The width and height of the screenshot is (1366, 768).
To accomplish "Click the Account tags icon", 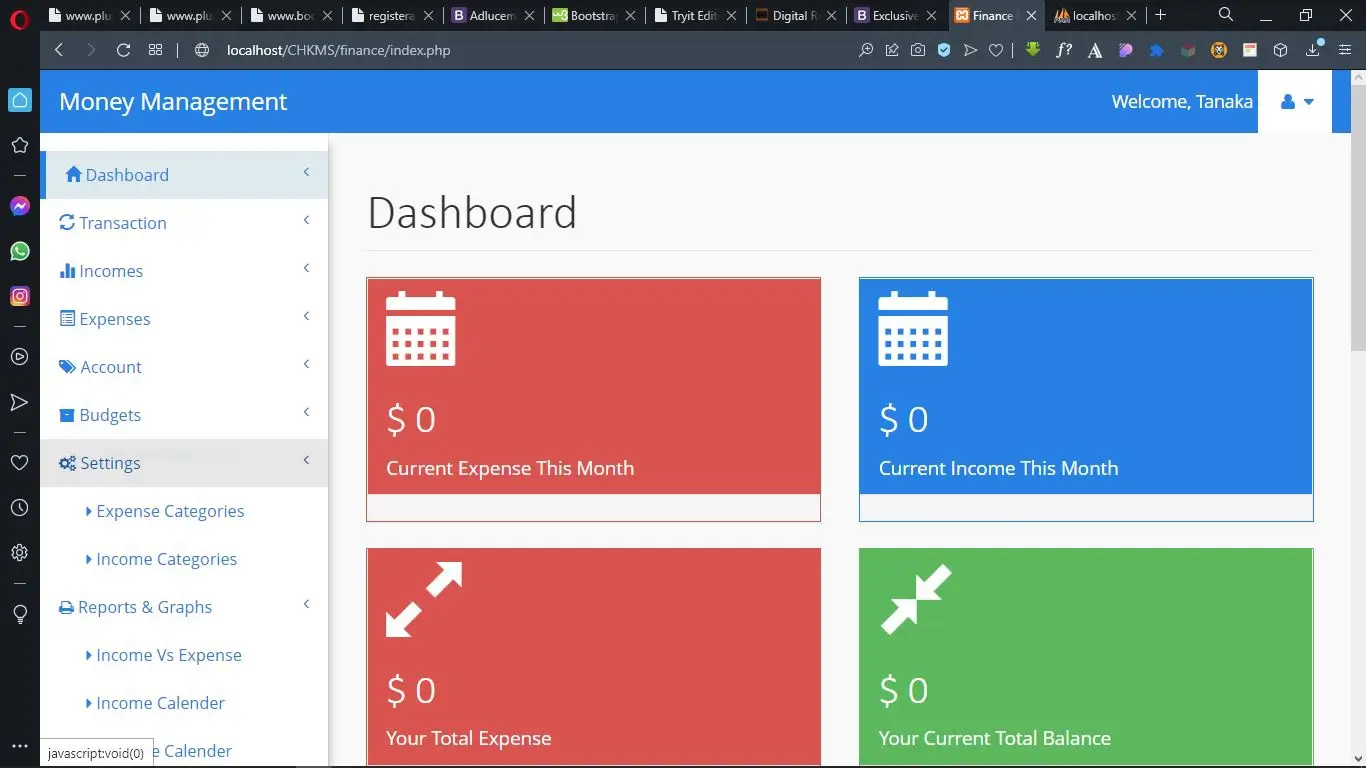I will click(67, 367).
